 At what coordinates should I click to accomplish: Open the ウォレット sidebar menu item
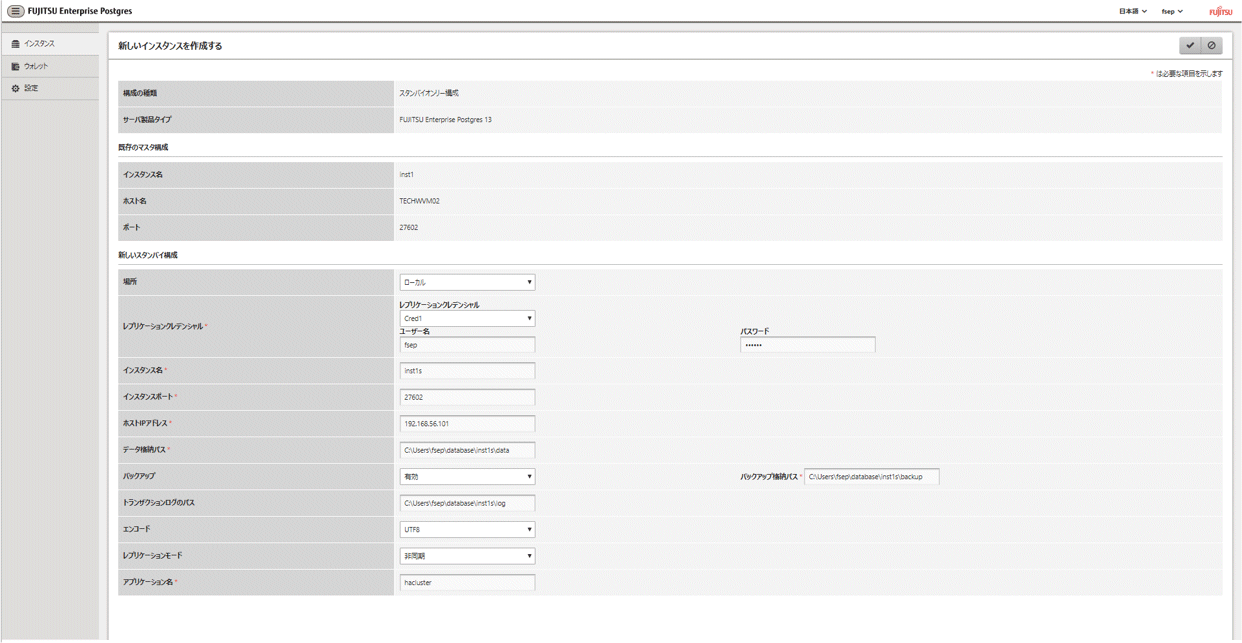[50, 66]
